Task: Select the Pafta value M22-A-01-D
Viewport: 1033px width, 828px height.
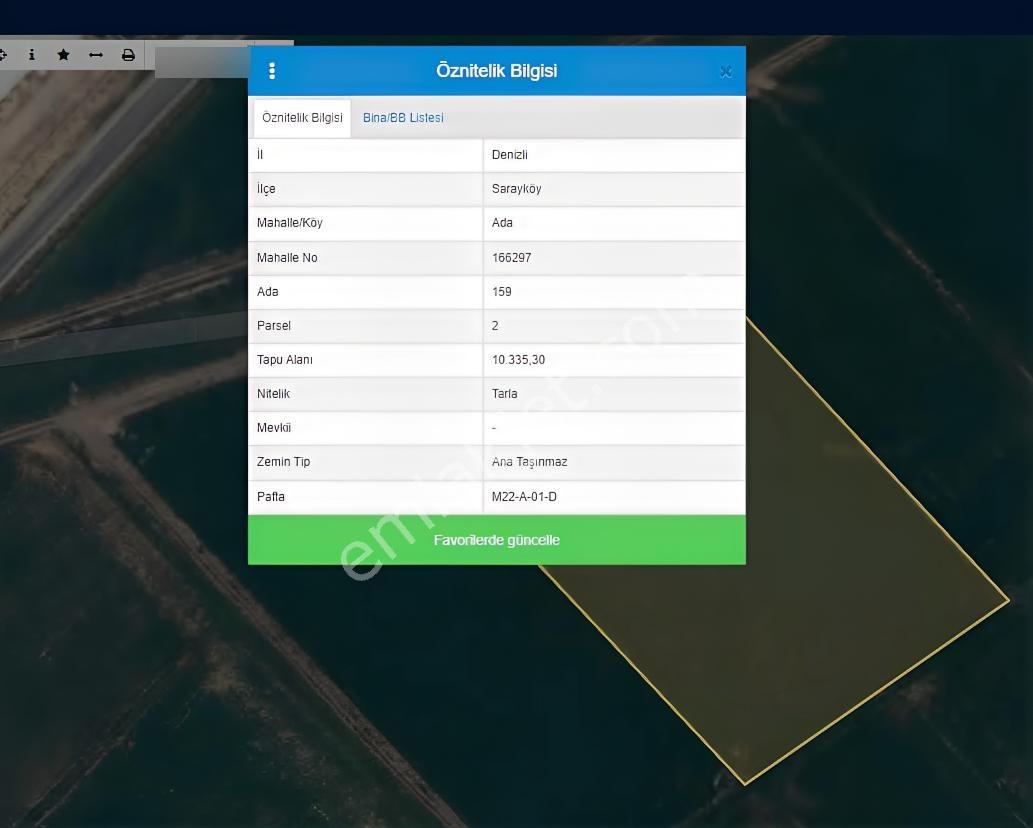Action: [x=524, y=497]
